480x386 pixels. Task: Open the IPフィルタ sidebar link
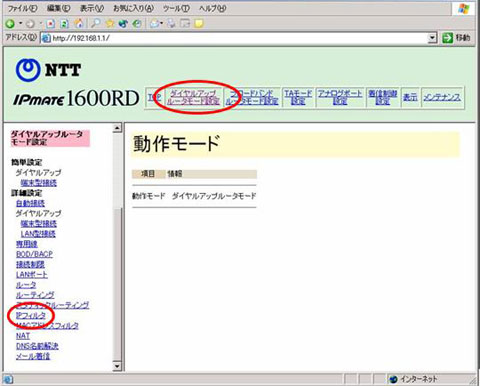[31, 315]
